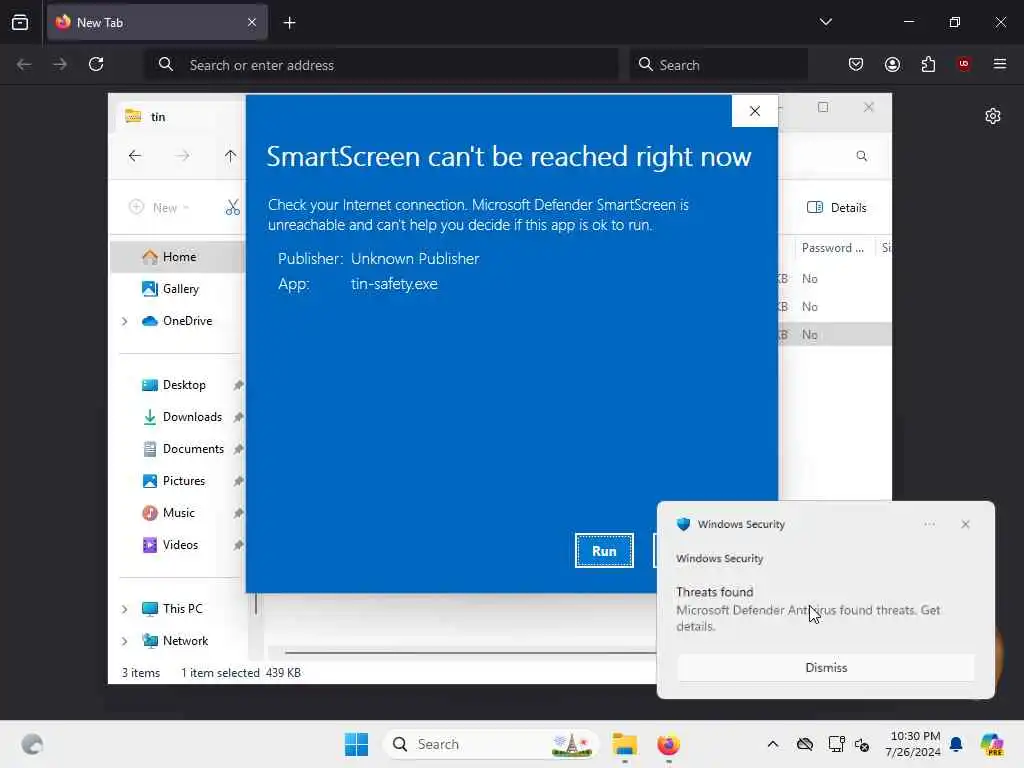Click the '1 item selected 439 KB' status text
Screen dimensions: 1024x768
[x=241, y=673]
